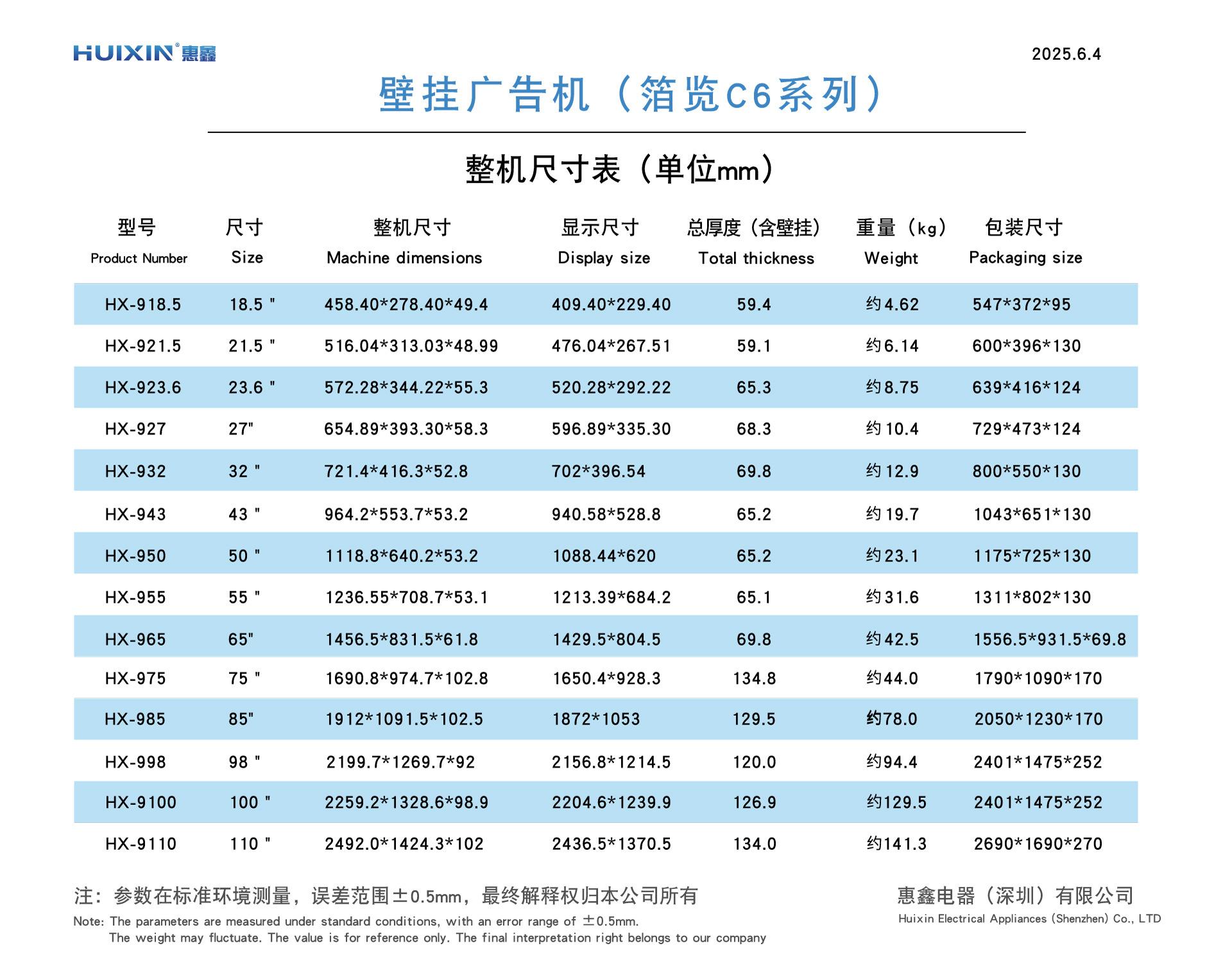Click the Product Number column header

pos(139,258)
